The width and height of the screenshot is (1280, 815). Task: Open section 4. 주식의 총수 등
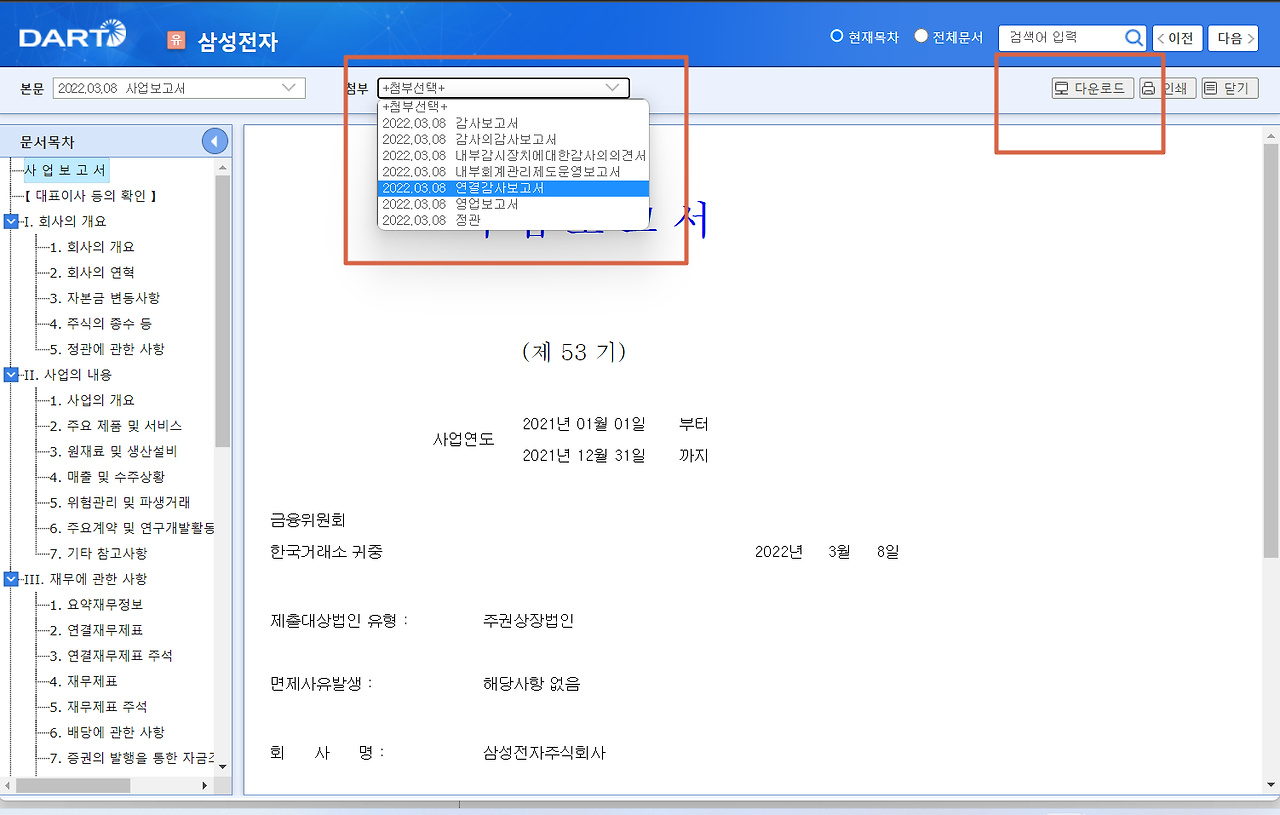pos(100,324)
